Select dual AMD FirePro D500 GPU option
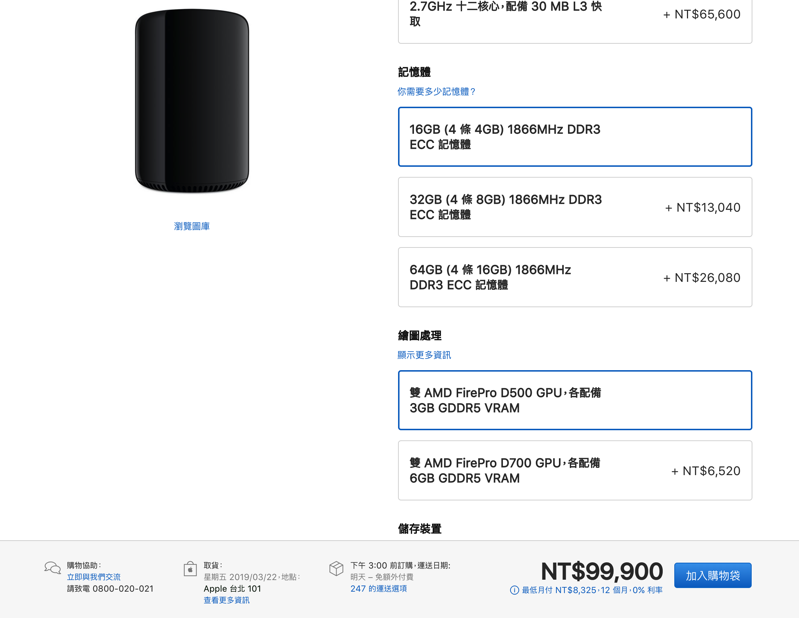799x618 pixels. pyautogui.click(x=575, y=400)
